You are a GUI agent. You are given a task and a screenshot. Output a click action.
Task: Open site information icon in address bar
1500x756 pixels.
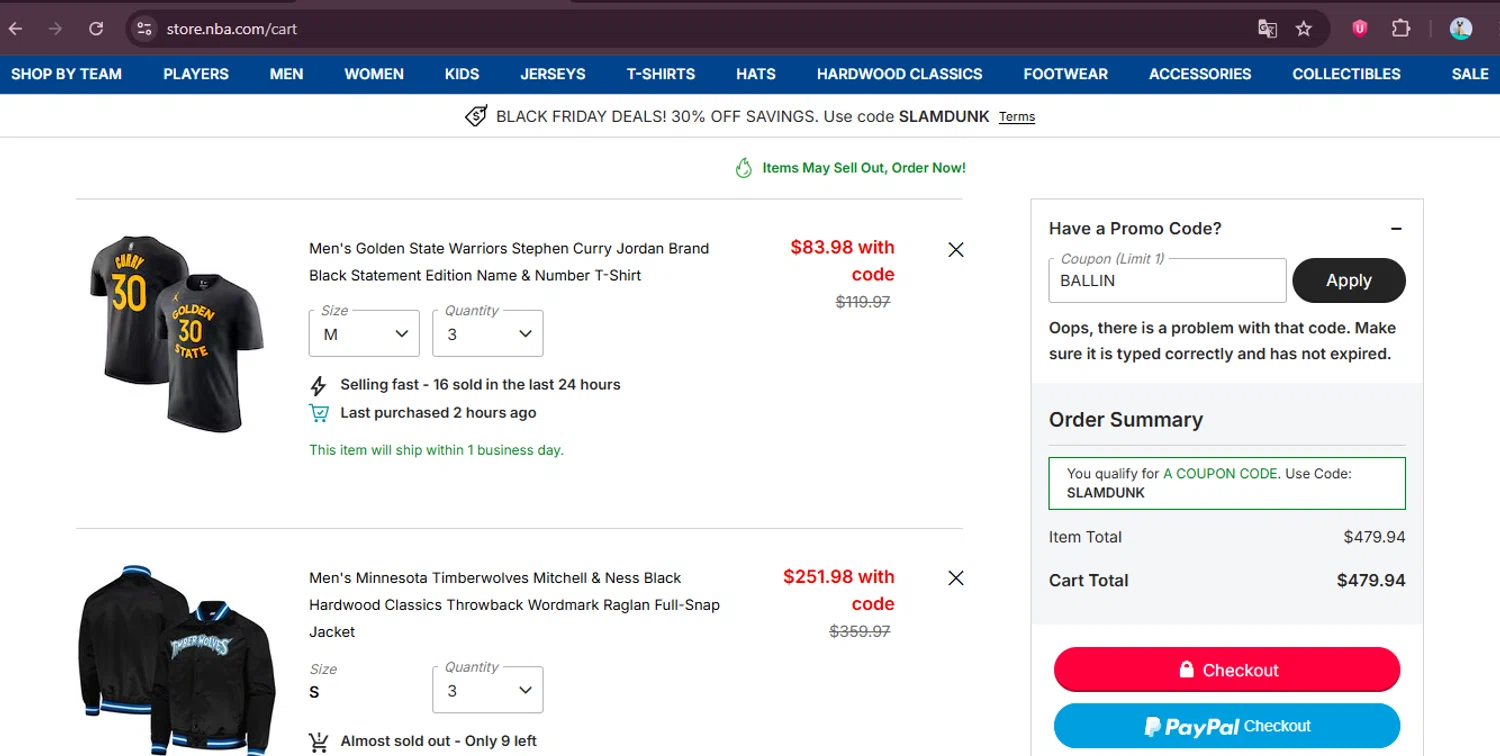145,29
